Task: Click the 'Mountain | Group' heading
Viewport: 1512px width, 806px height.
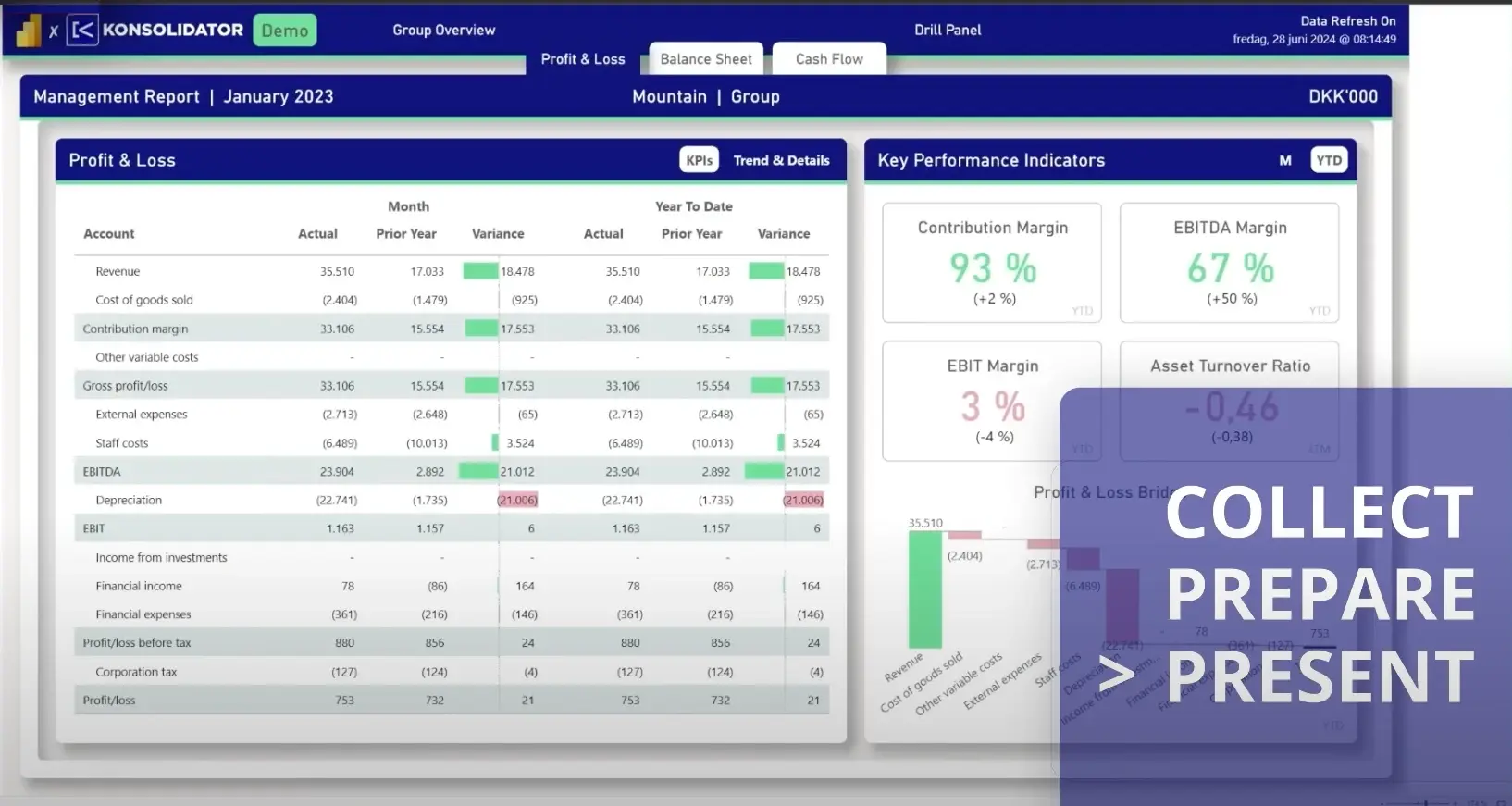Action: tap(706, 96)
